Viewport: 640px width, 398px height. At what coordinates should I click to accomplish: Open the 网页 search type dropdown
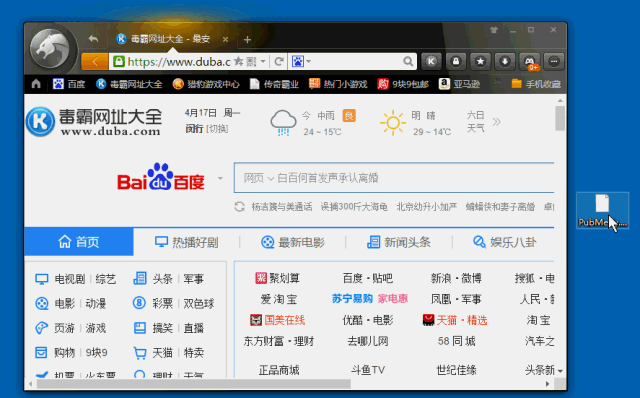coord(258,178)
